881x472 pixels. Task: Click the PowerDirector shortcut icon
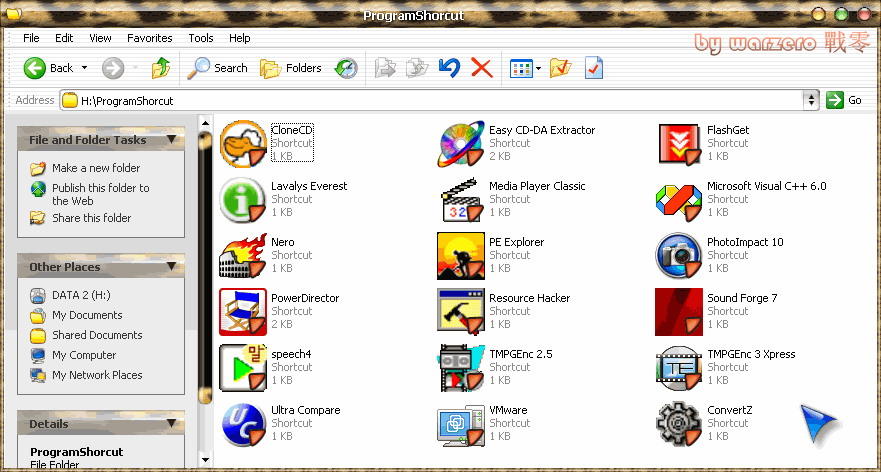point(243,312)
